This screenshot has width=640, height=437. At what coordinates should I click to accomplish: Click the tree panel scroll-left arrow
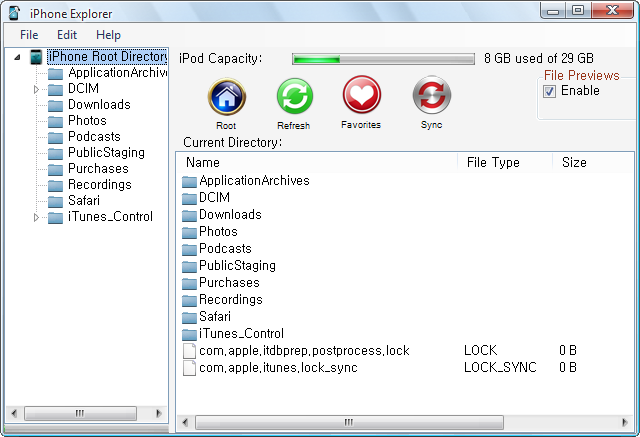tap(14, 413)
